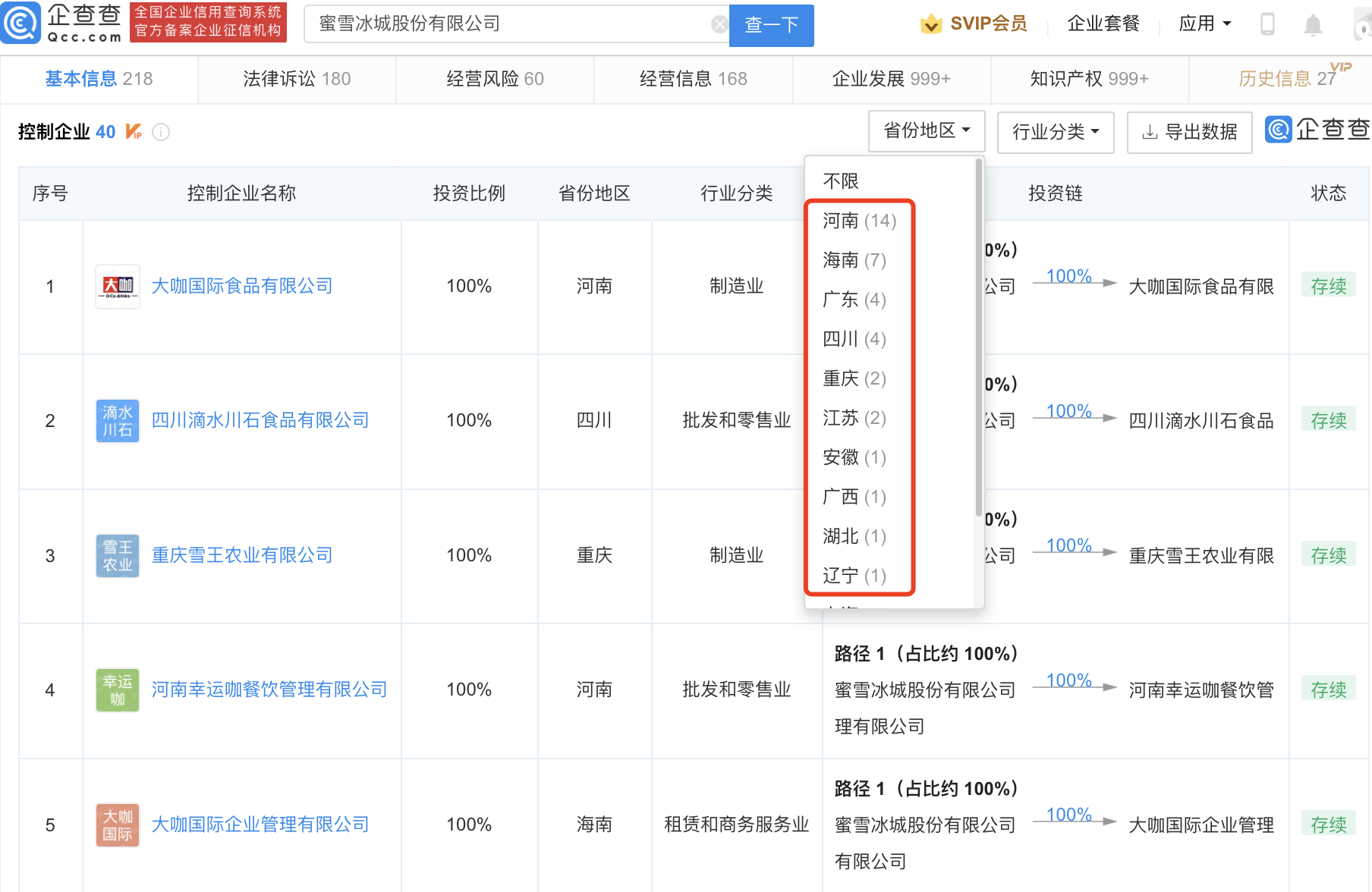
Task: Select 广西 (1) in province list
Action: [x=854, y=497]
